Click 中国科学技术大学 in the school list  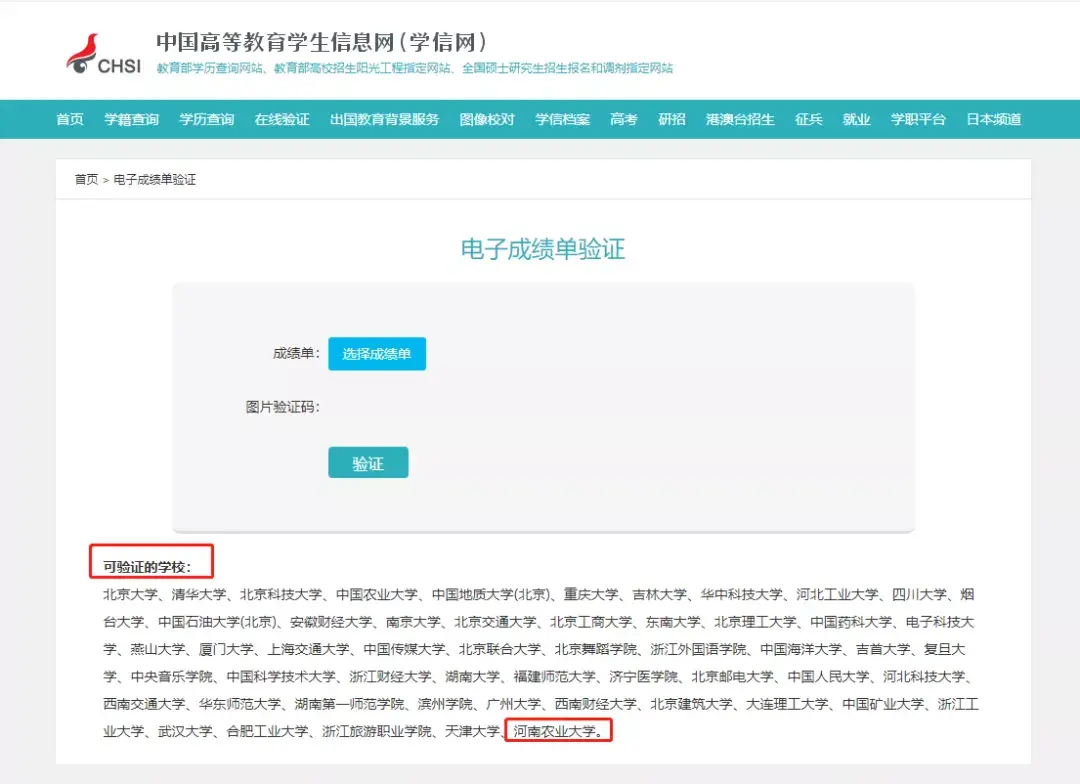(281, 677)
